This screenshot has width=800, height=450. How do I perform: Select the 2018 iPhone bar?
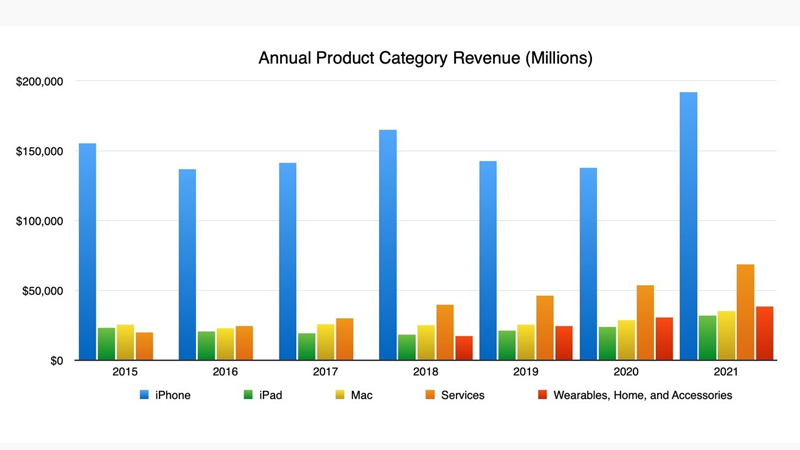388,245
